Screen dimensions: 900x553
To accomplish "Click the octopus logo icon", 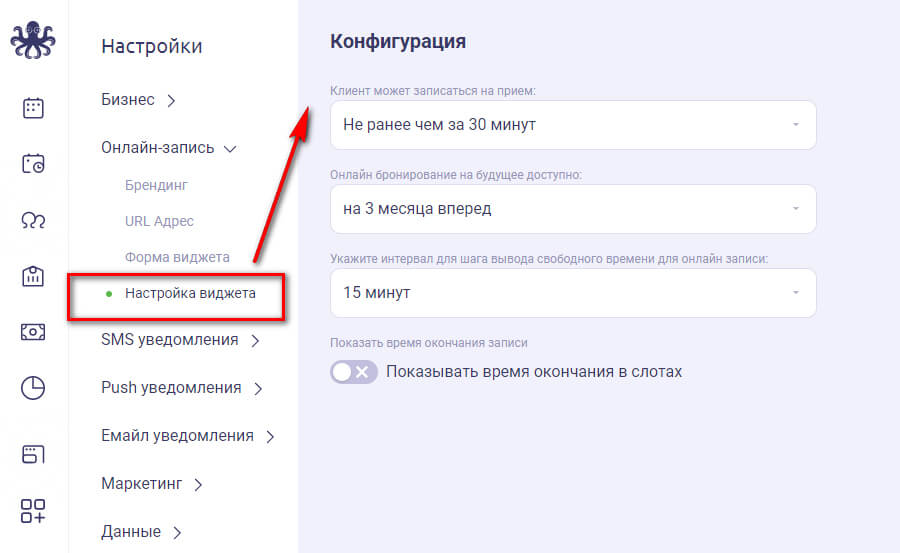I will tap(33, 40).
